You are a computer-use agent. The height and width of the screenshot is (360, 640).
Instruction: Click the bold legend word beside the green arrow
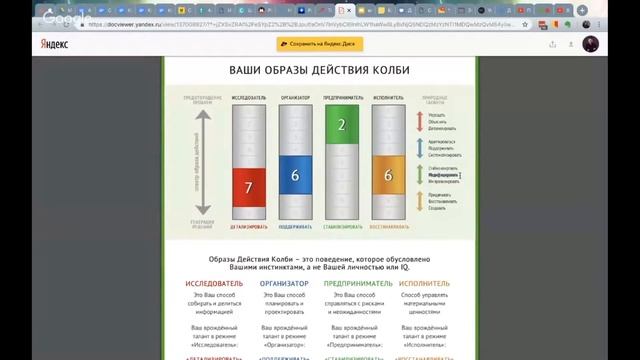(x=443, y=175)
